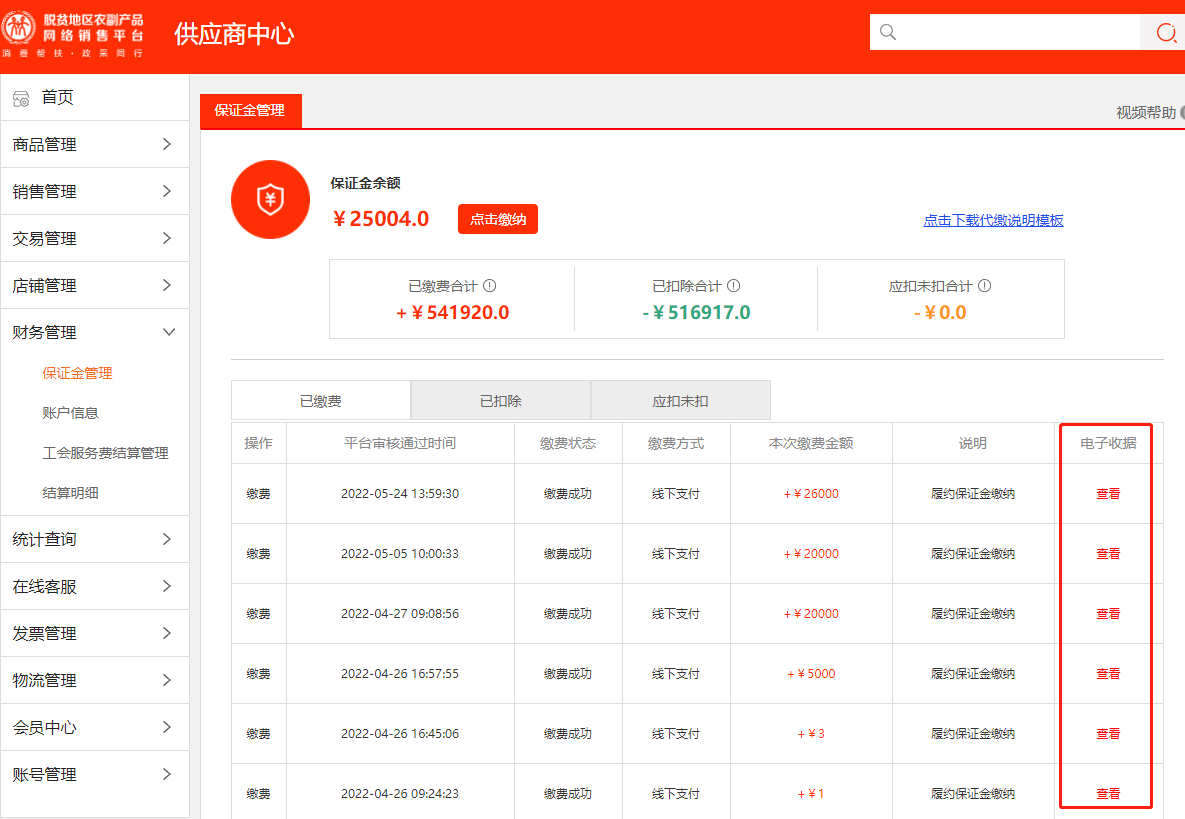
Task: Click 履约保证金缴纳 in the 2022-04-26 16:57:55 row
Action: coord(973,673)
